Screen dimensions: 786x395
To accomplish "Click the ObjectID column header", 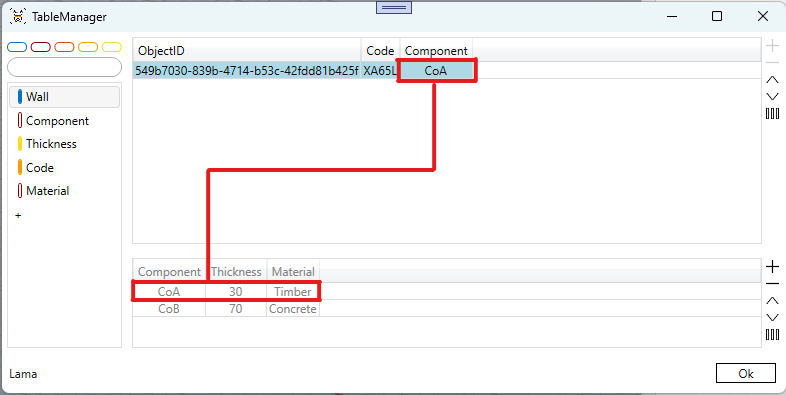I will pos(247,51).
